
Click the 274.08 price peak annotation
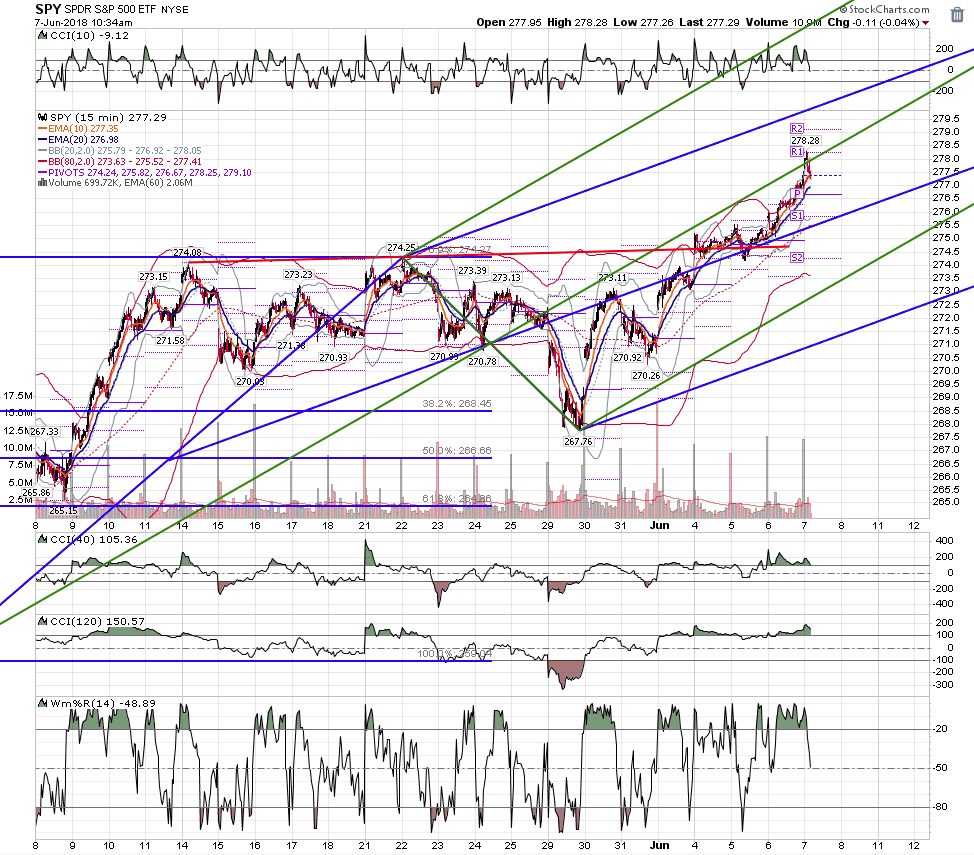pyautogui.click(x=188, y=253)
